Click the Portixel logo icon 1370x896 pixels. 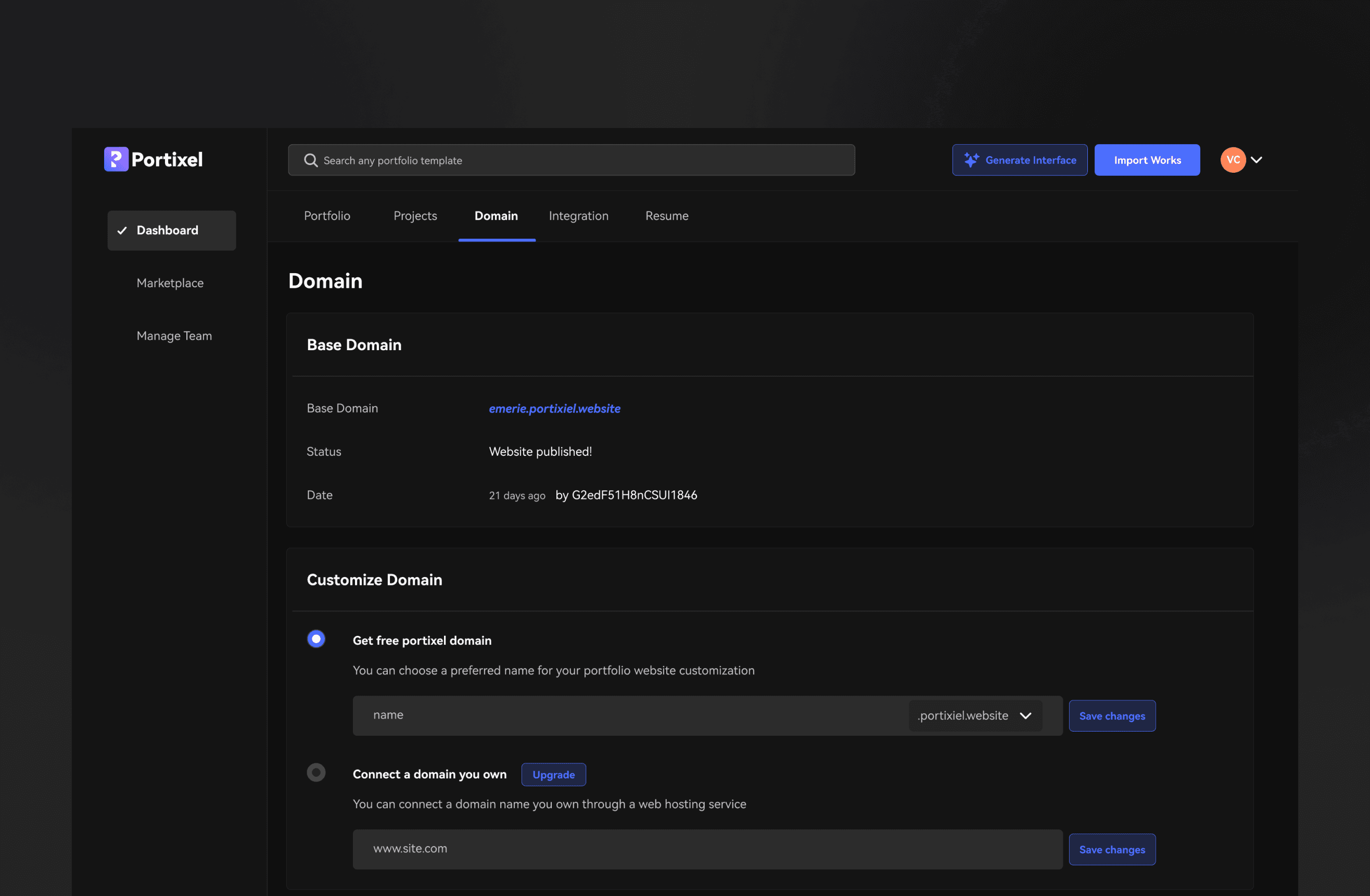tap(116, 159)
